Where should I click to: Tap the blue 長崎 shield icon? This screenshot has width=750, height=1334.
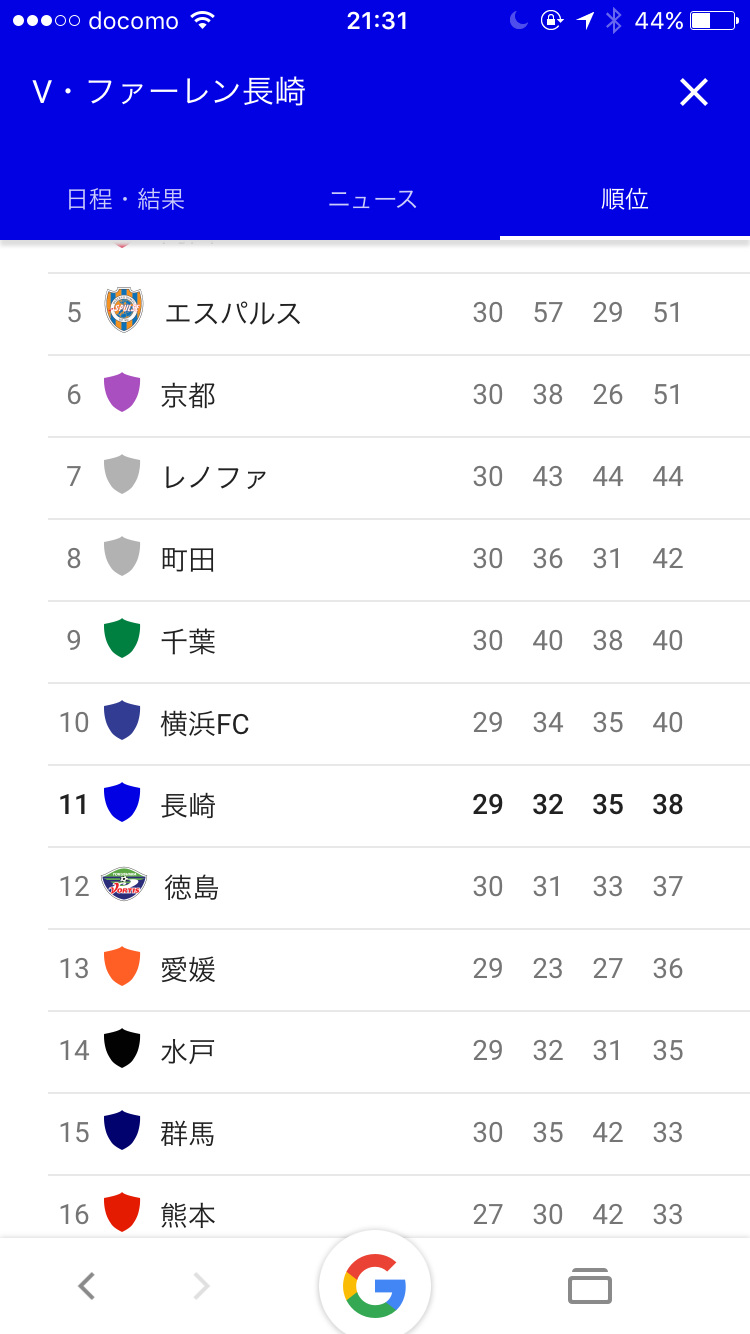(x=122, y=803)
